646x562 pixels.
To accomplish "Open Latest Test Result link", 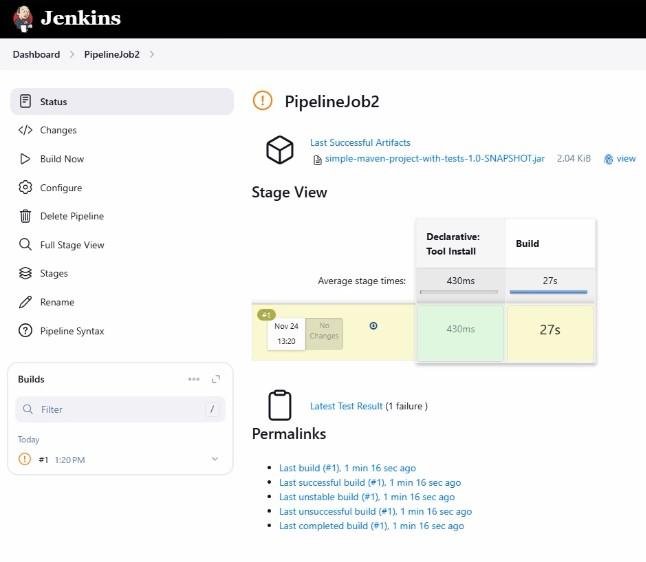I will (346, 406).
